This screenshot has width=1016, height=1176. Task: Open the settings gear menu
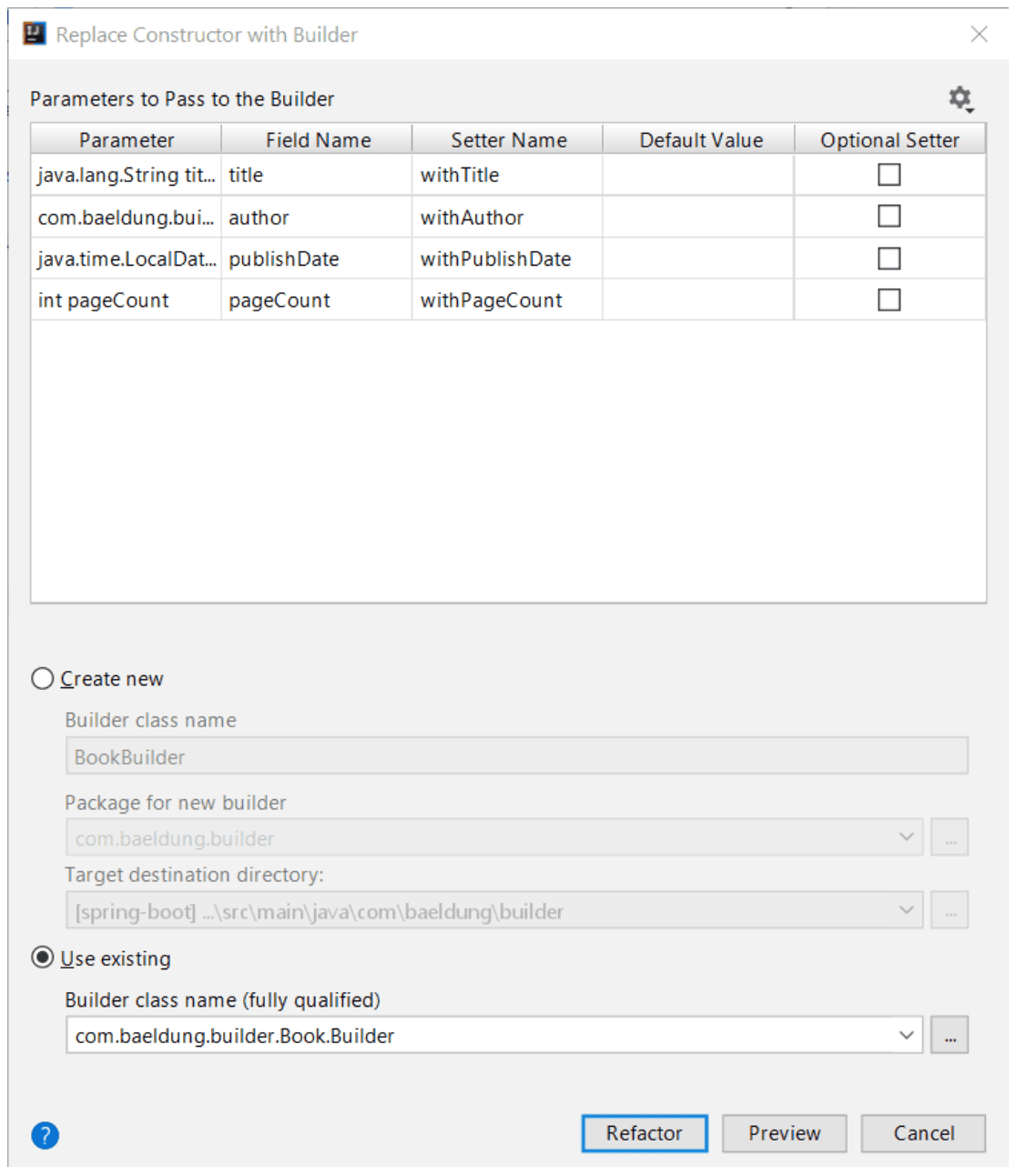click(960, 98)
